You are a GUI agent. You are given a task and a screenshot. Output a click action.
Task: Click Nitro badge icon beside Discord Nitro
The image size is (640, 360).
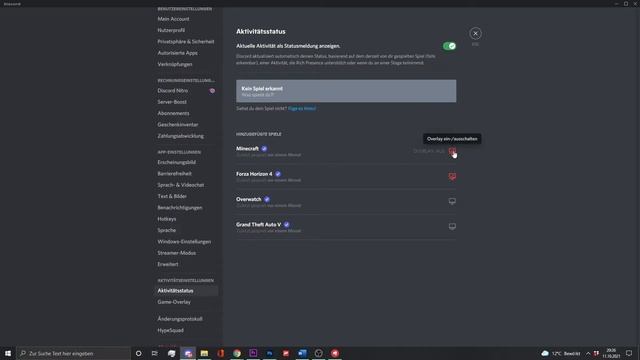(x=212, y=91)
